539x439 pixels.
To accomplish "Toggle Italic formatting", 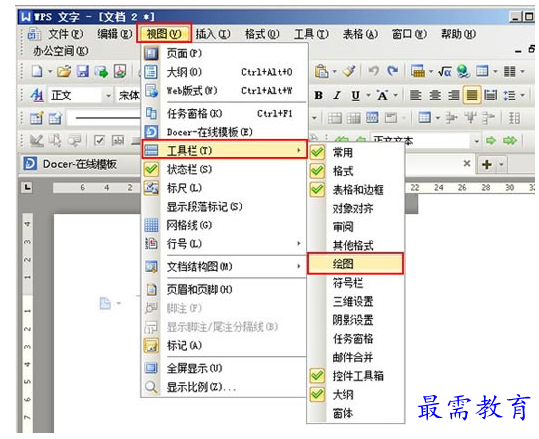I will coord(337,95).
